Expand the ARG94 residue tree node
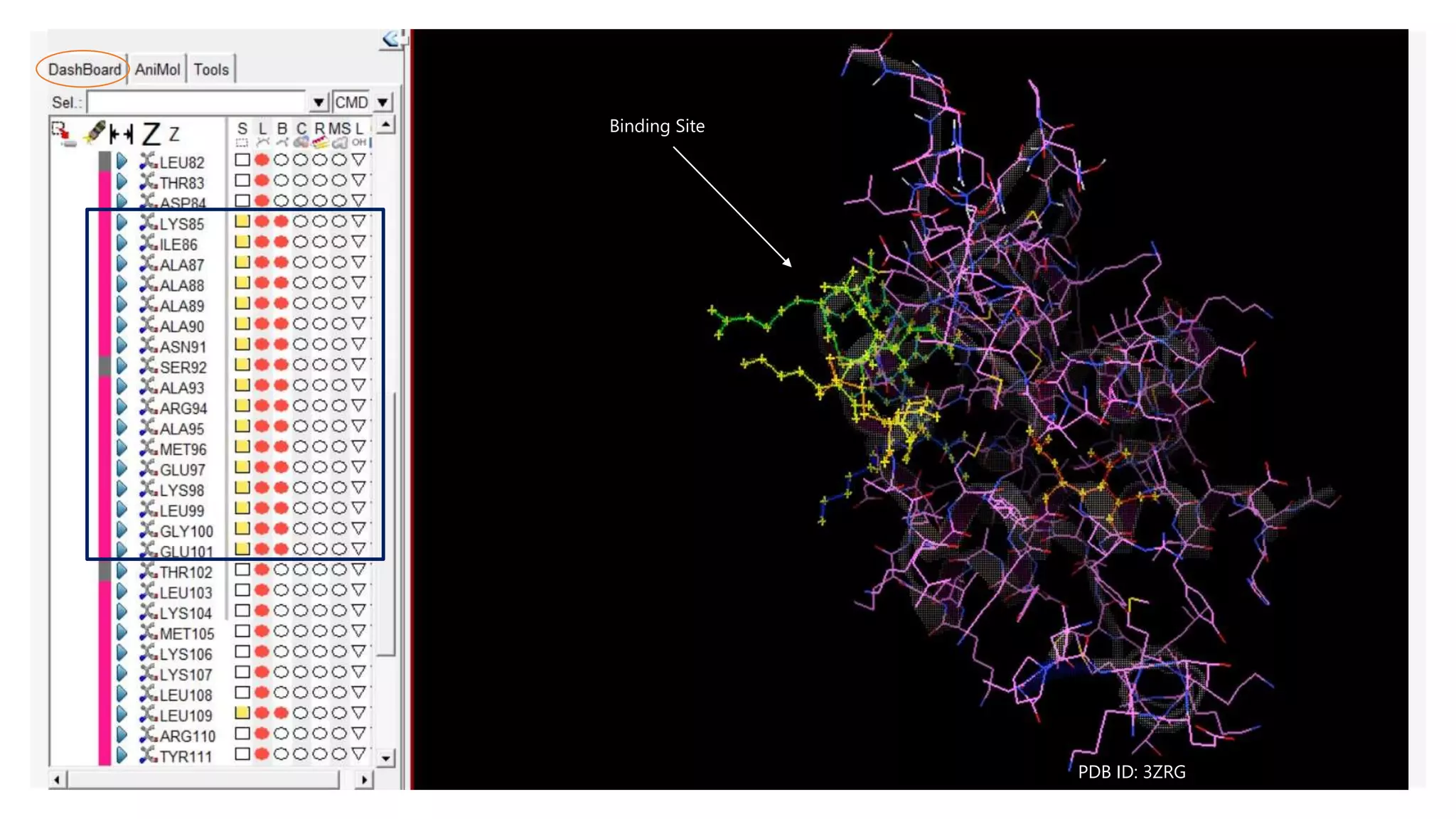The image size is (1456, 819). coord(122,407)
